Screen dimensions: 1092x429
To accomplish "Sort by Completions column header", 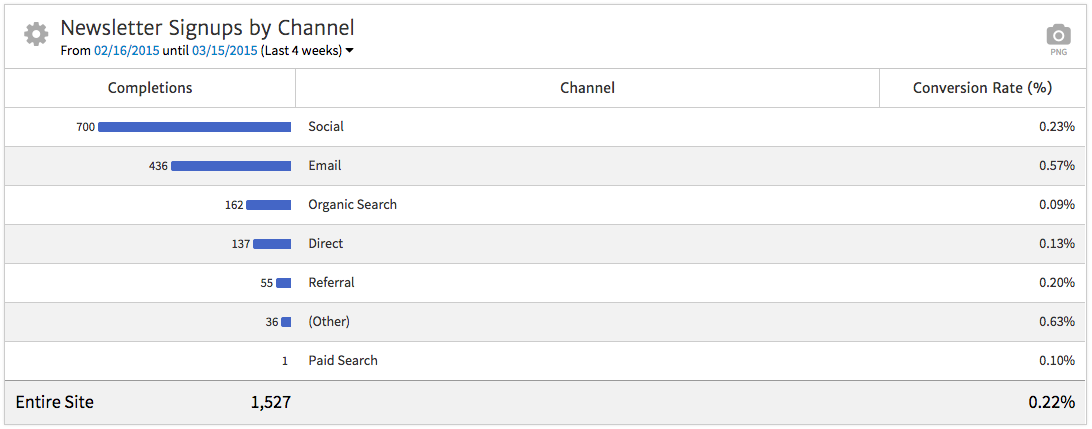I will click(150, 88).
